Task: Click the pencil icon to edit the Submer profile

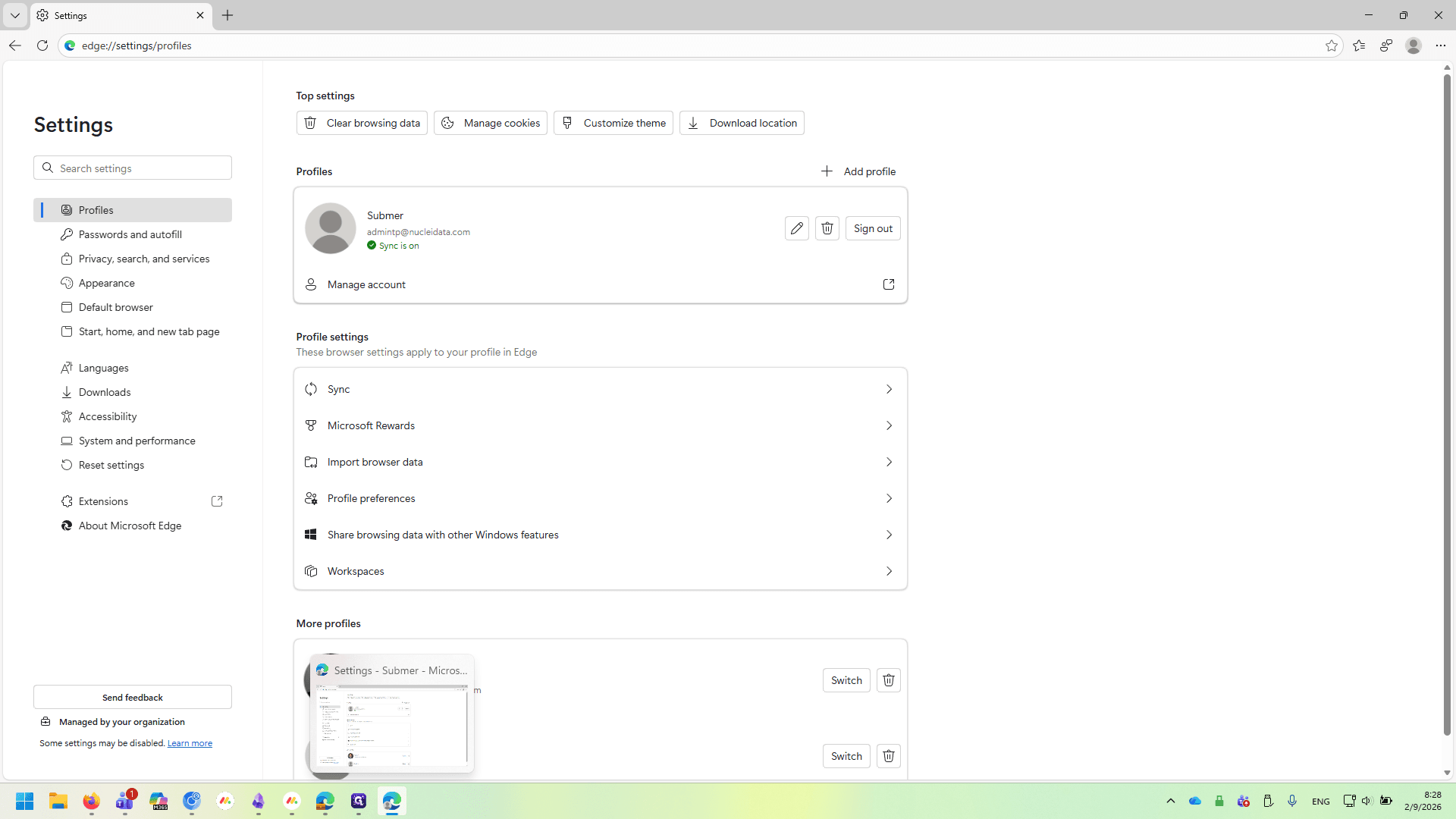Action: 796,228
